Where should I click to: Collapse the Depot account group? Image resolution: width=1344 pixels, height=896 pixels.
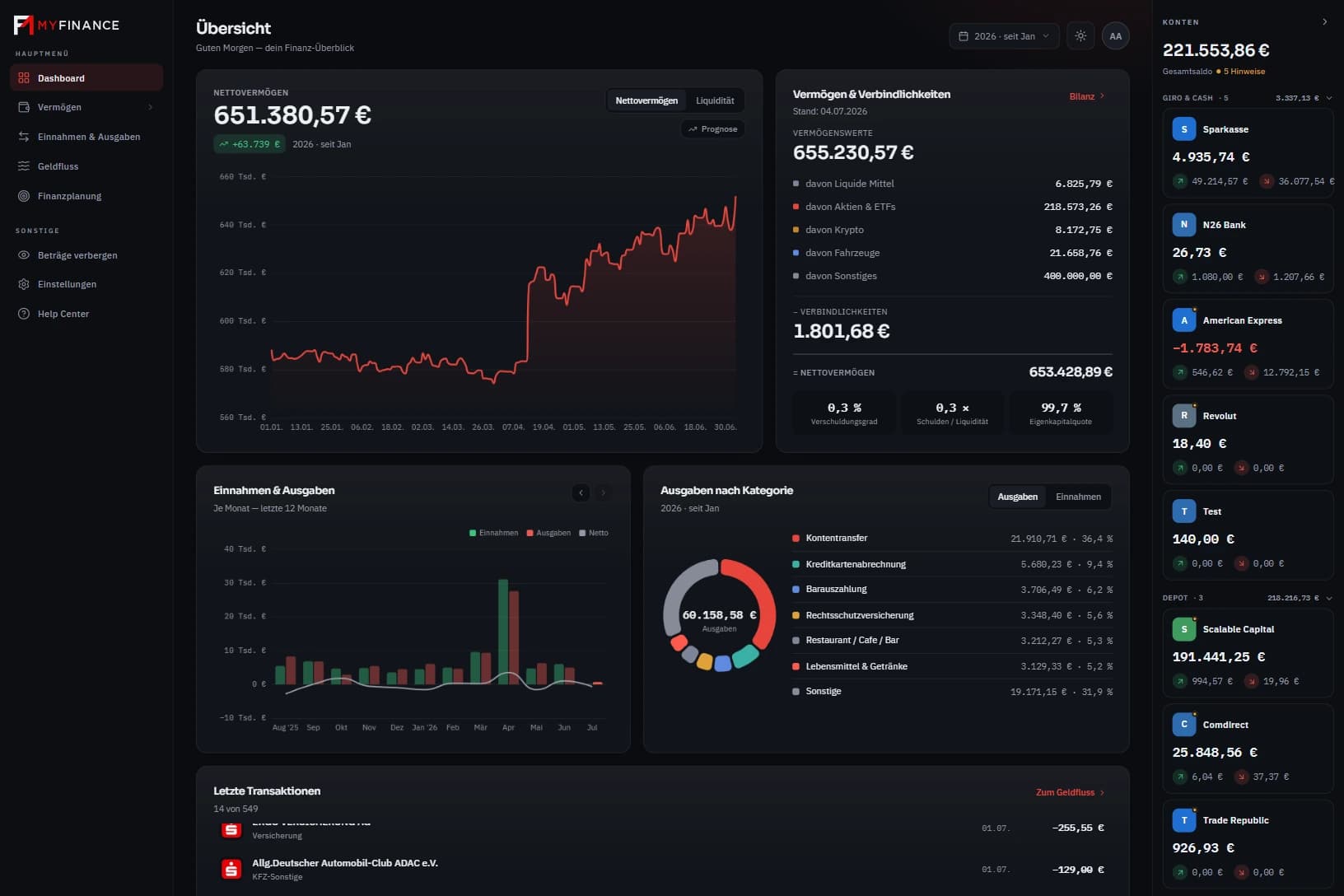(1328, 598)
